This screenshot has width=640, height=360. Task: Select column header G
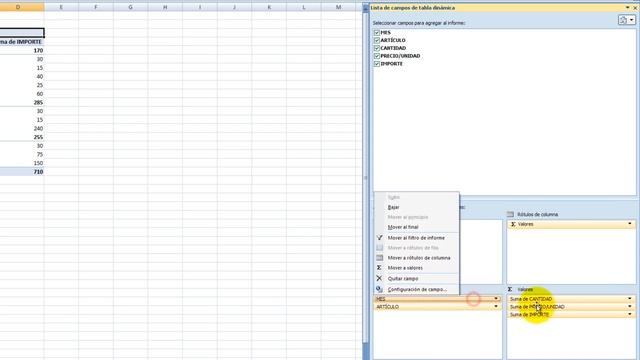coord(131,7)
